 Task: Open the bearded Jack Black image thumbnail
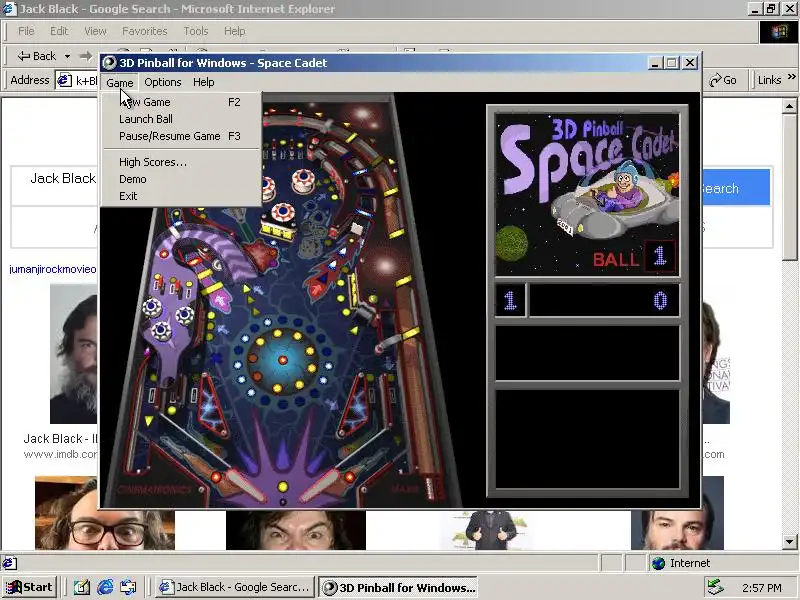73,354
